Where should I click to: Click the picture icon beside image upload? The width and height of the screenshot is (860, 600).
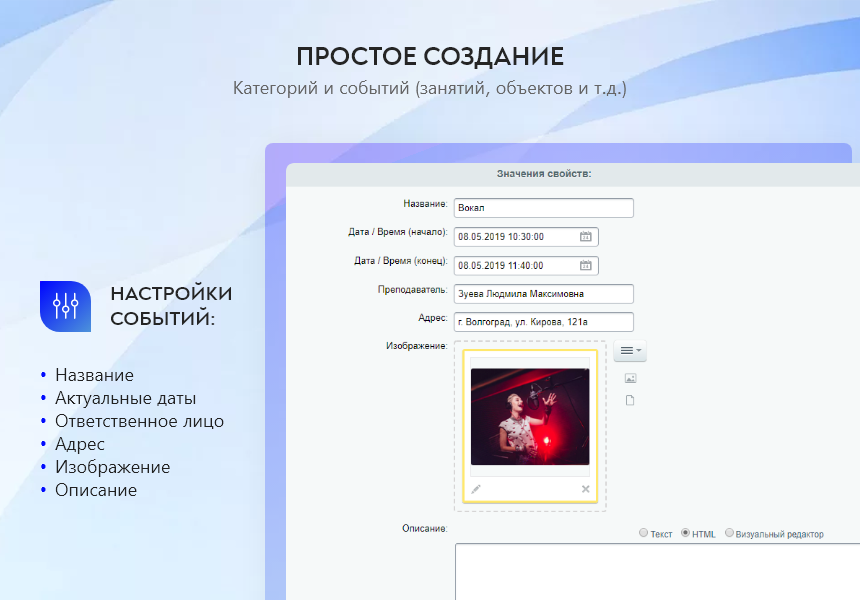630,378
